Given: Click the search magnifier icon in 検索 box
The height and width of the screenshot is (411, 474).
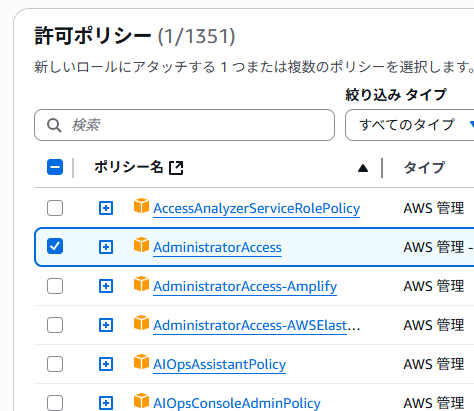Looking at the screenshot, I should [x=54, y=125].
